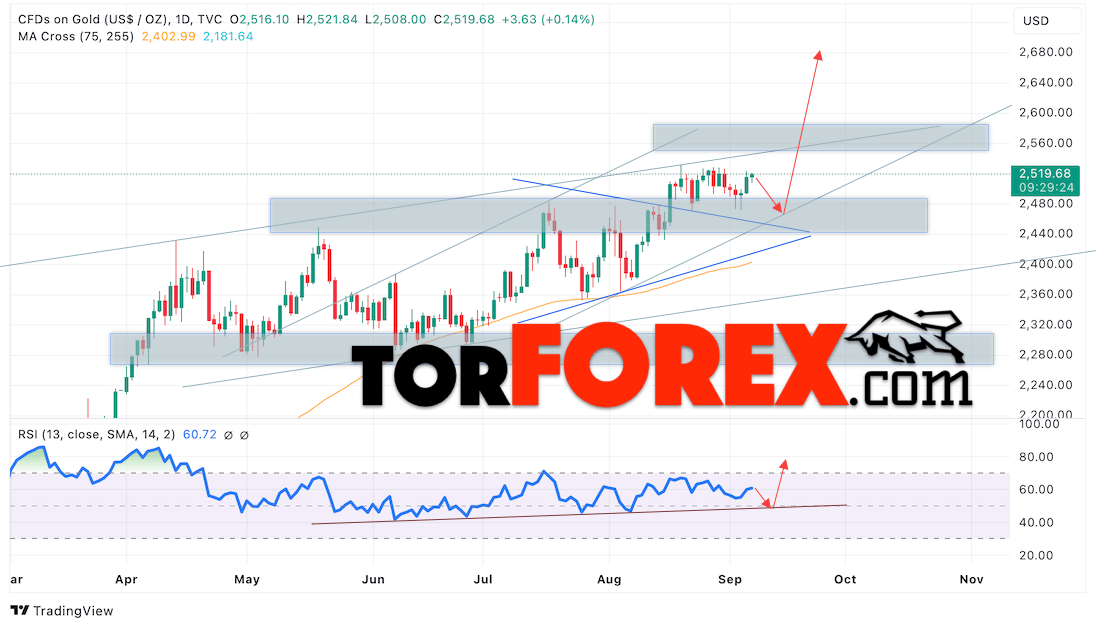Click the 2,640.00 price axis label
Screen dimensions: 1096x628
(x=1046, y=83)
